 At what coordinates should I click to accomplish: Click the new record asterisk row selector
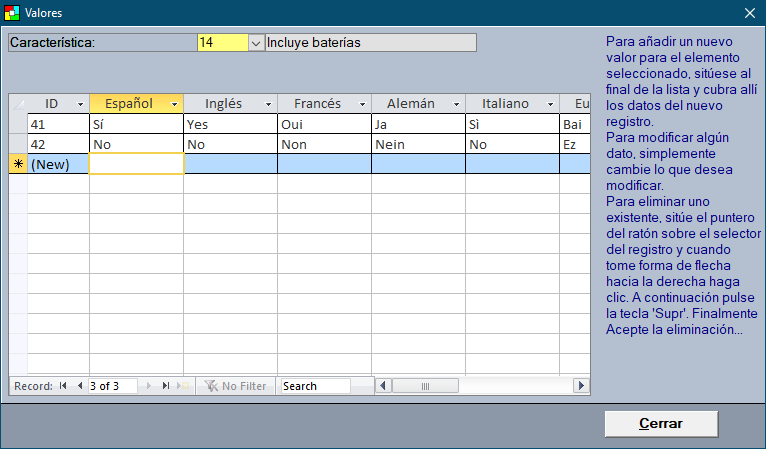pos(18,164)
